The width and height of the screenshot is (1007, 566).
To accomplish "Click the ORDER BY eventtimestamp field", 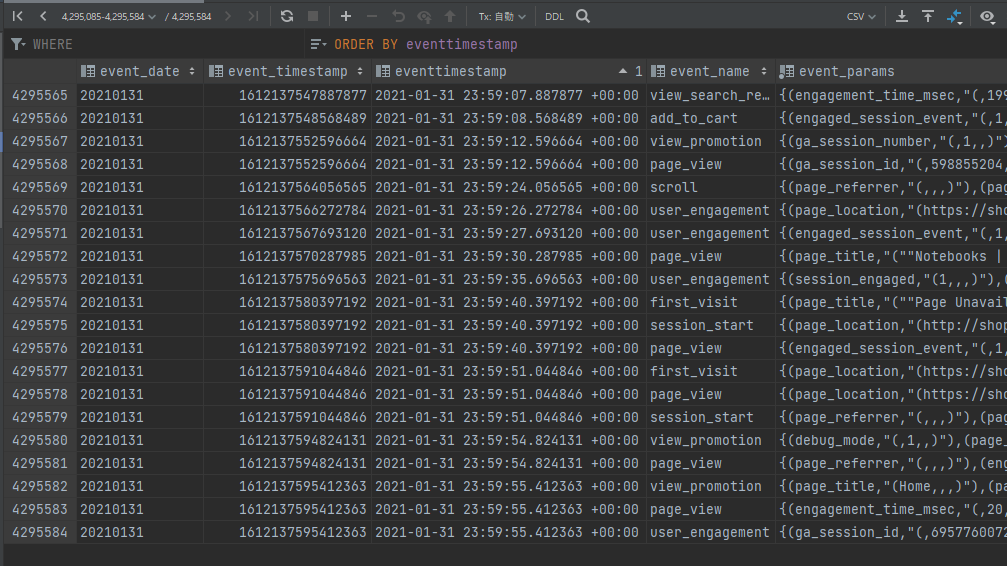I will pyautogui.click(x=425, y=44).
